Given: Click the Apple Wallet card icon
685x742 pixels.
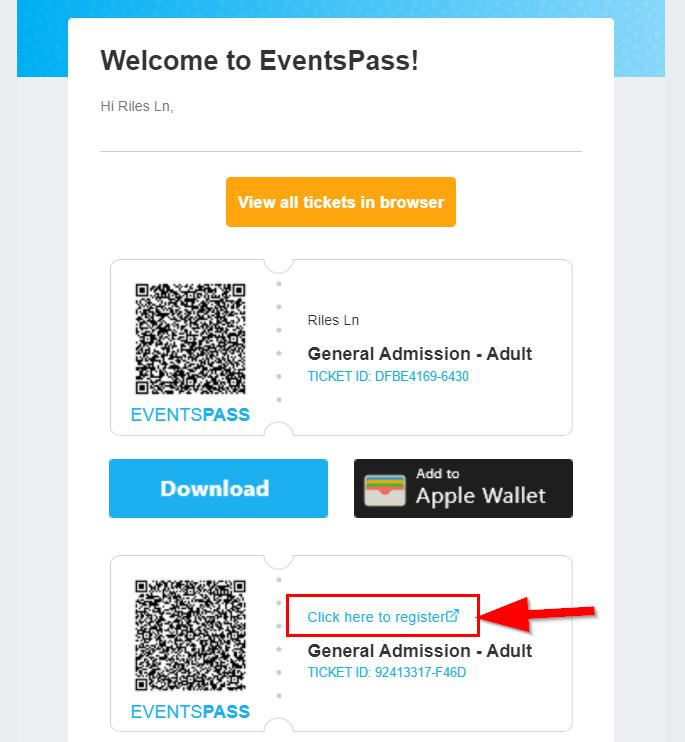Looking at the screenshot, I should tap(385, 491).
